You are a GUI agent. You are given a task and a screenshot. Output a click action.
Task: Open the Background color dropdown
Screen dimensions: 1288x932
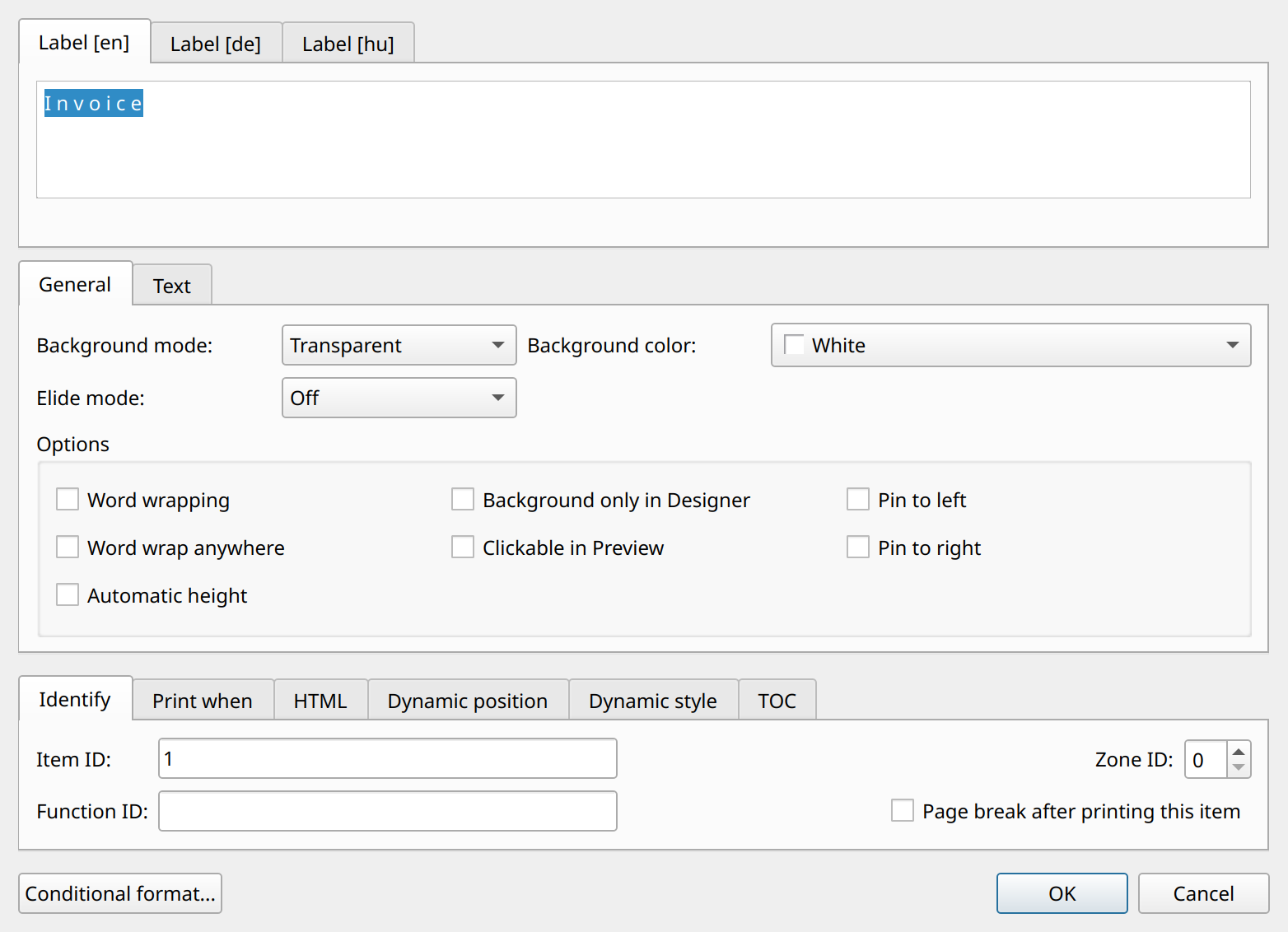[1011, 345]
